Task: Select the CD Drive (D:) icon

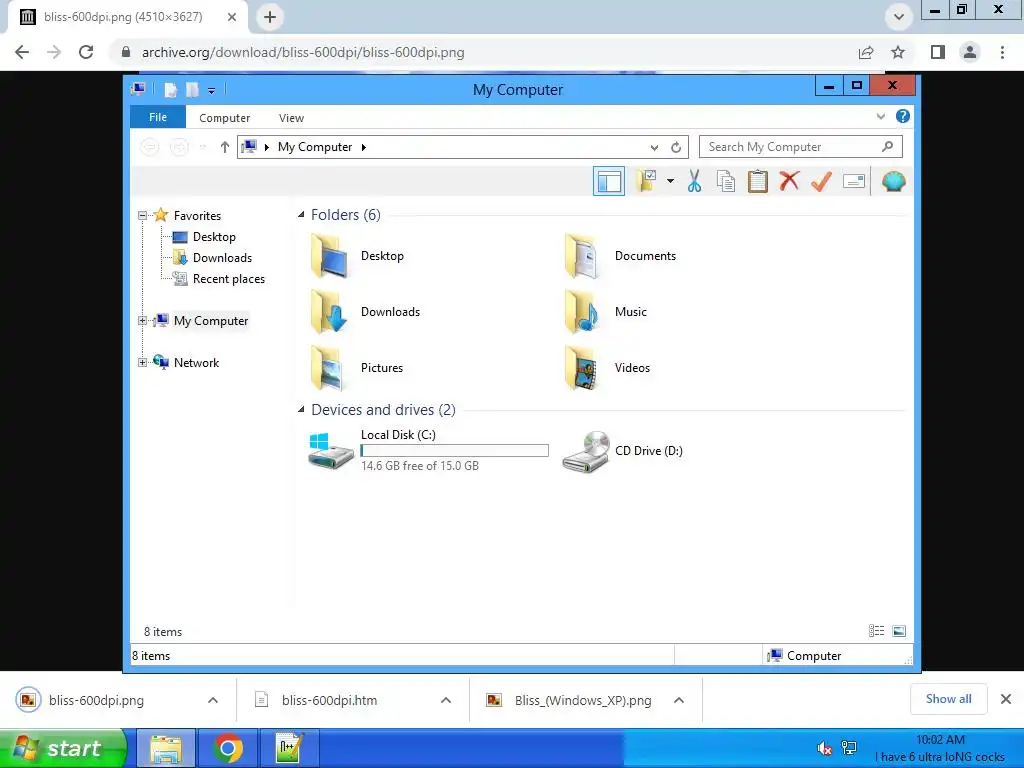Action: [586, 451]
